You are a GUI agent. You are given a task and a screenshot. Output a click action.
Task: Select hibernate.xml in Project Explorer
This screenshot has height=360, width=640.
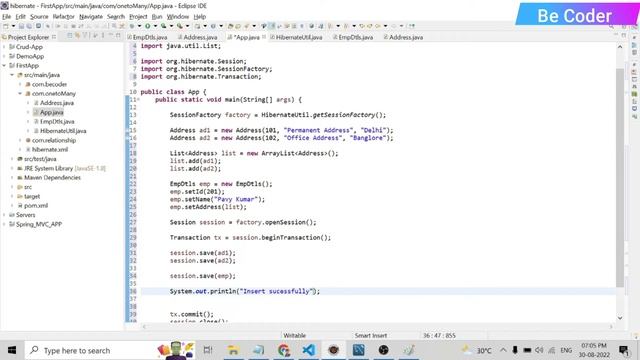(x=50, y=150)
